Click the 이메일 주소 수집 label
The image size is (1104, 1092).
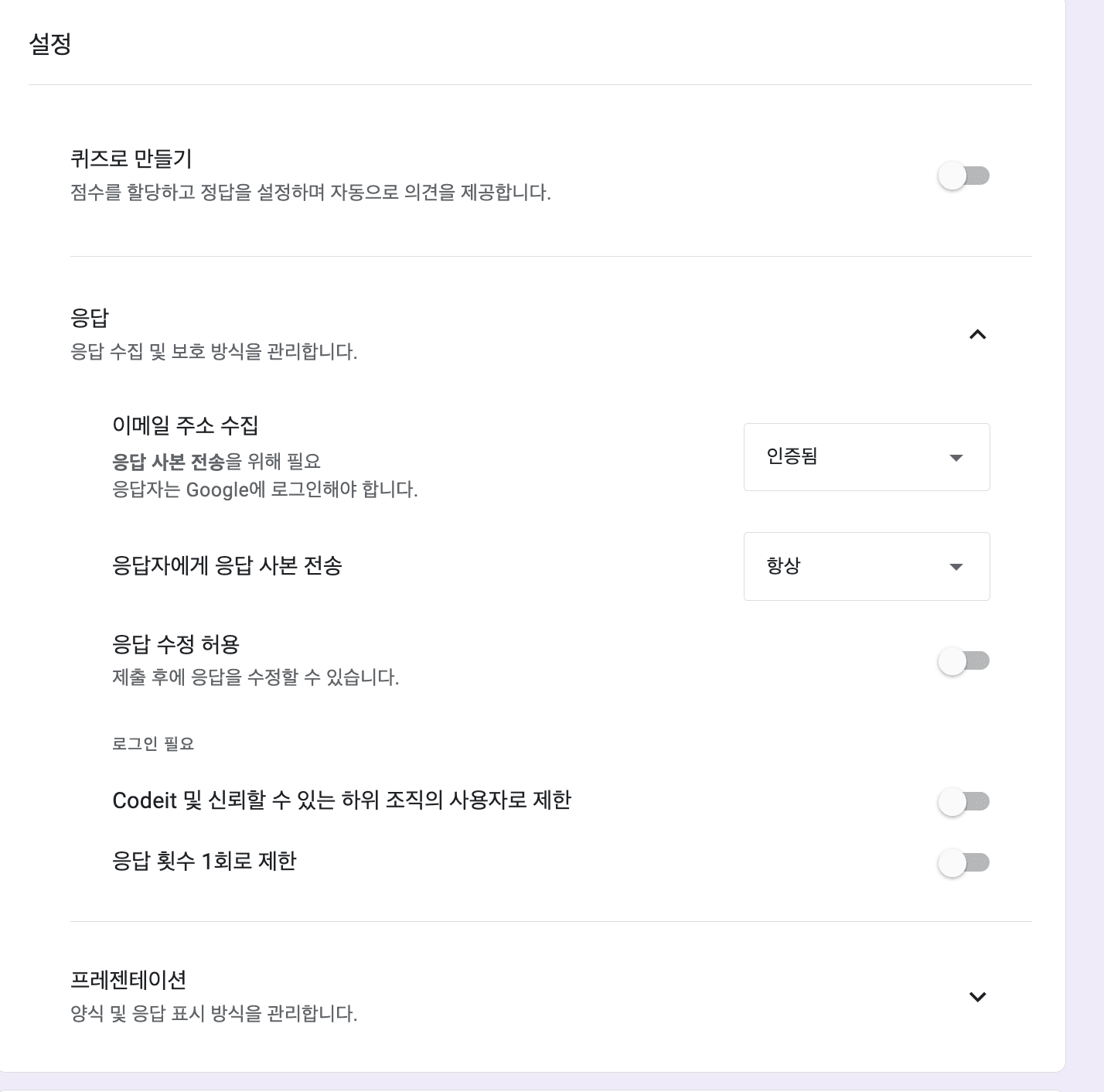(x=186, y=425)
